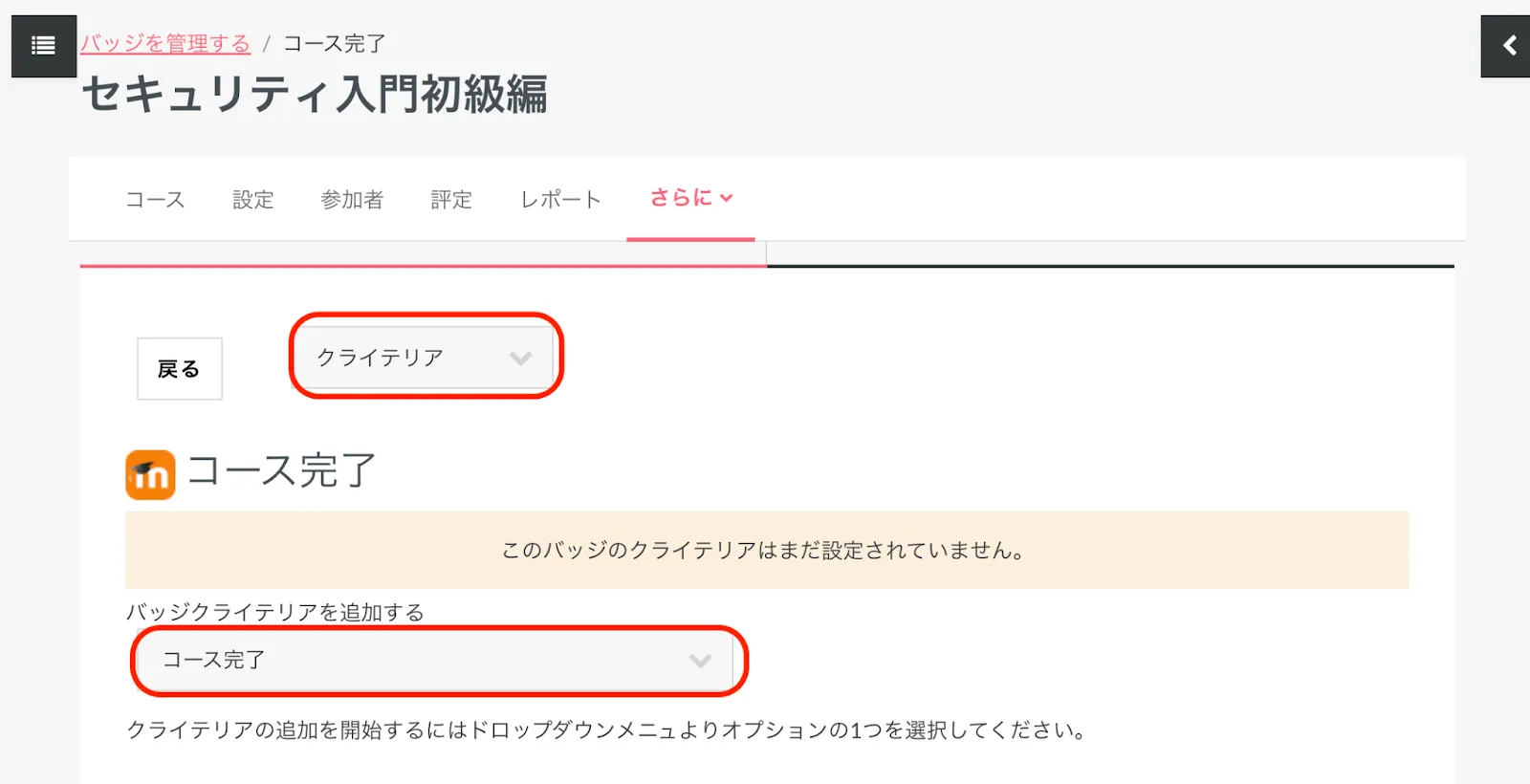Click the セキュリティ入門初級編 page title
The width and height of the screenshot is (1530, 784).
coord(315,95)
